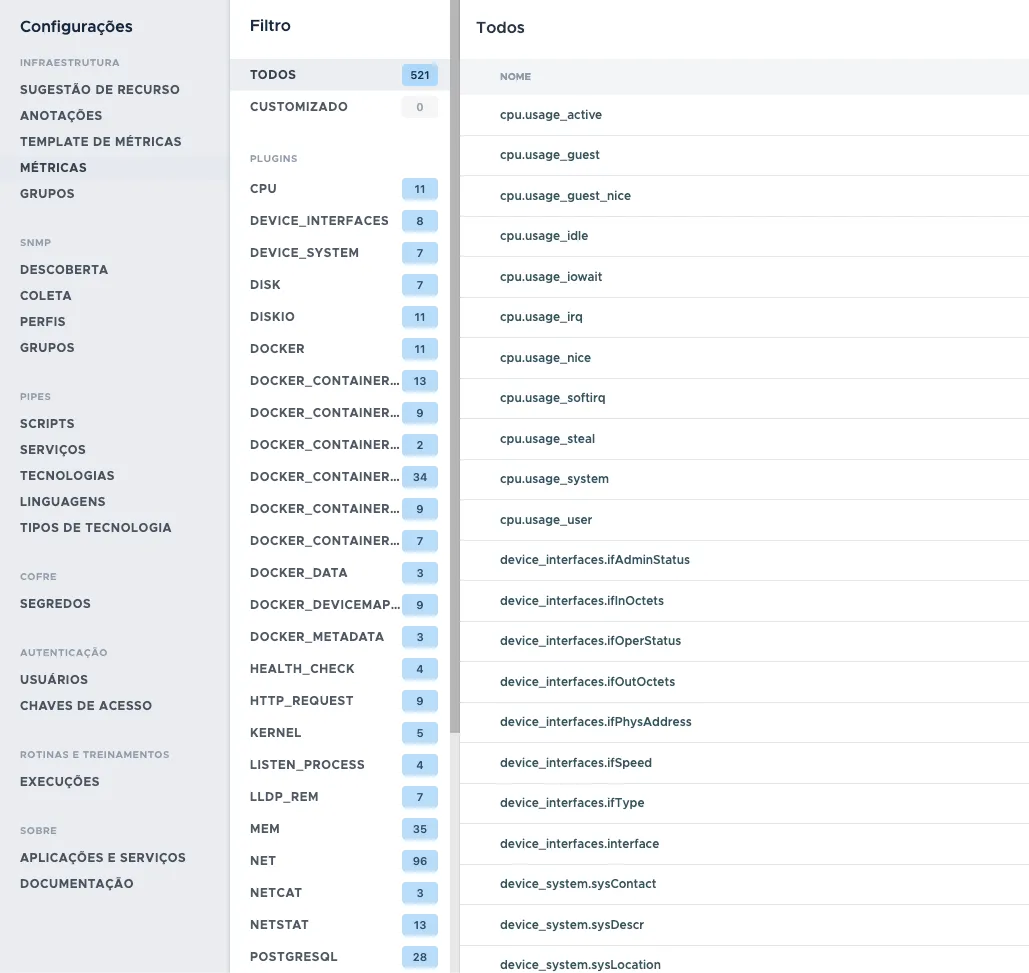Filter by DISKIO plugin
Viewport: 1029px width, 973px height.
point(340,317)
